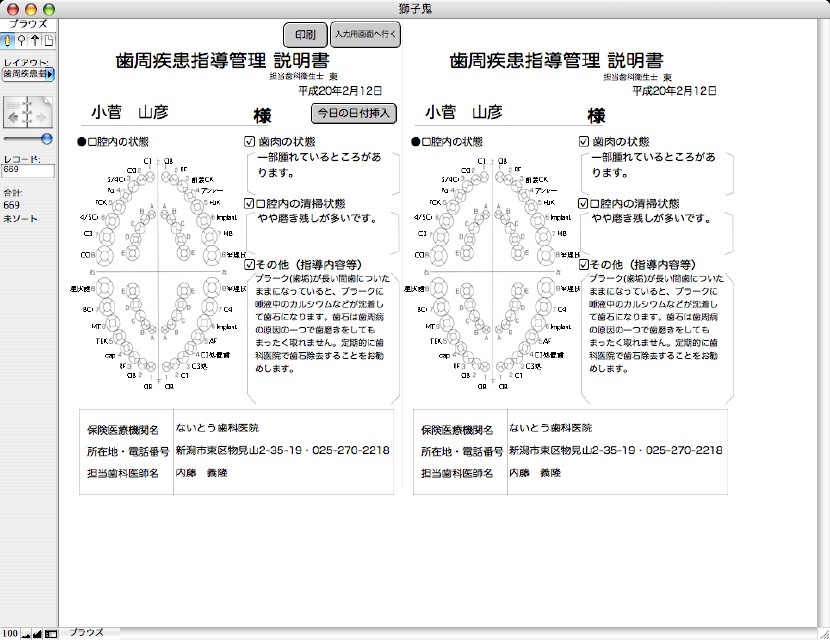
Task: Click the patient name 小菅 山彦 in the left form
Action: pos(130,112)
